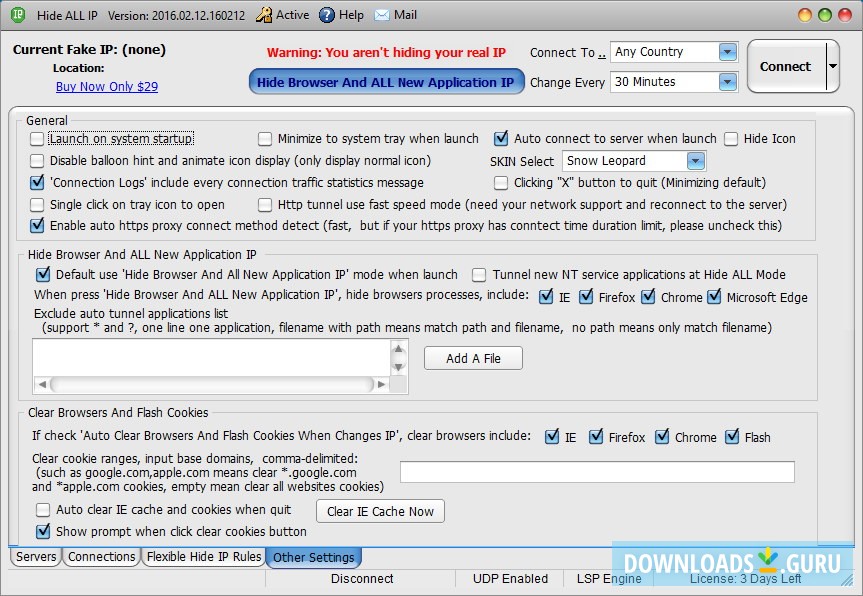This screenshot has width=863, height=596.
Task: Click the Current Fake IP (none) text
Action: click(89, 50)
